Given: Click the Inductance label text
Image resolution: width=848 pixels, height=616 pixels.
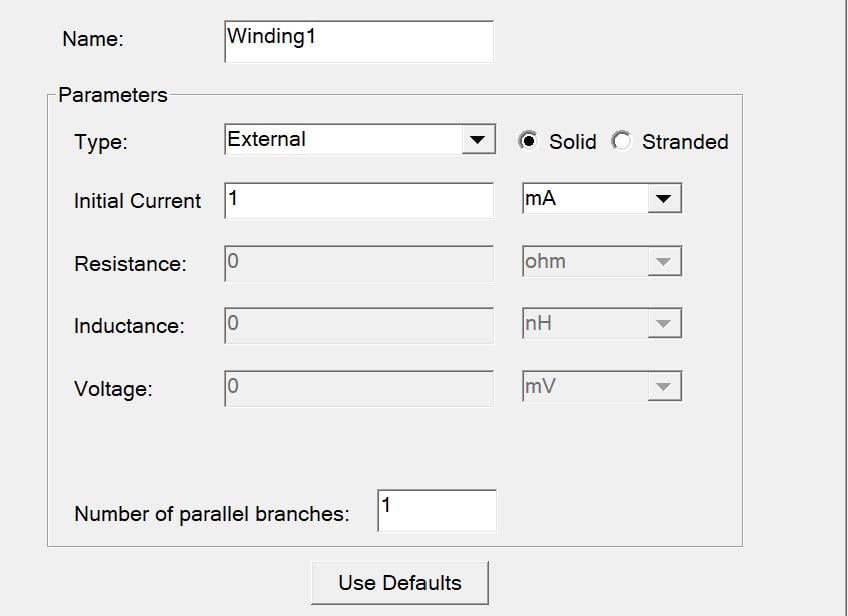Looking at the screenshot, I should [129, 326].
